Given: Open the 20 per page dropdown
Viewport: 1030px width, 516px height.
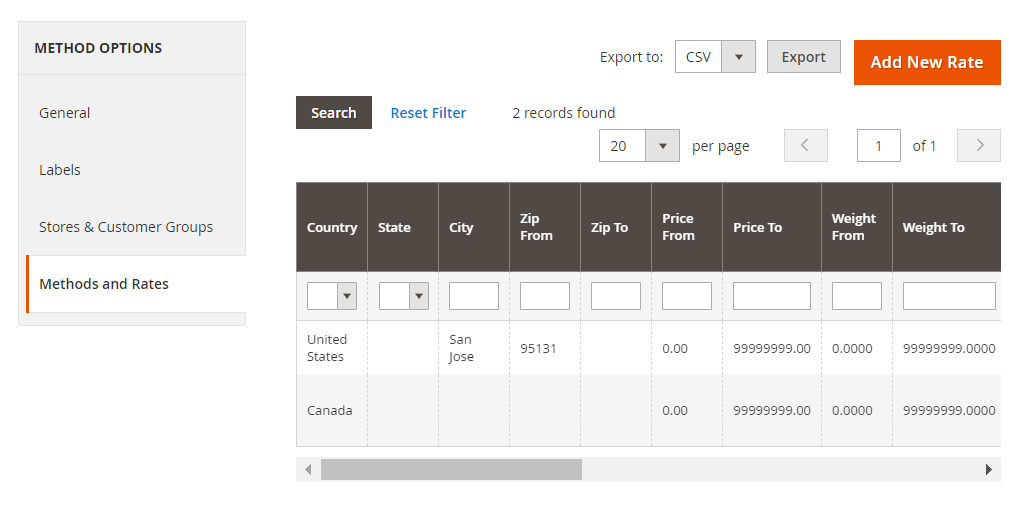Looking at the screenshot, I should 639,146.
